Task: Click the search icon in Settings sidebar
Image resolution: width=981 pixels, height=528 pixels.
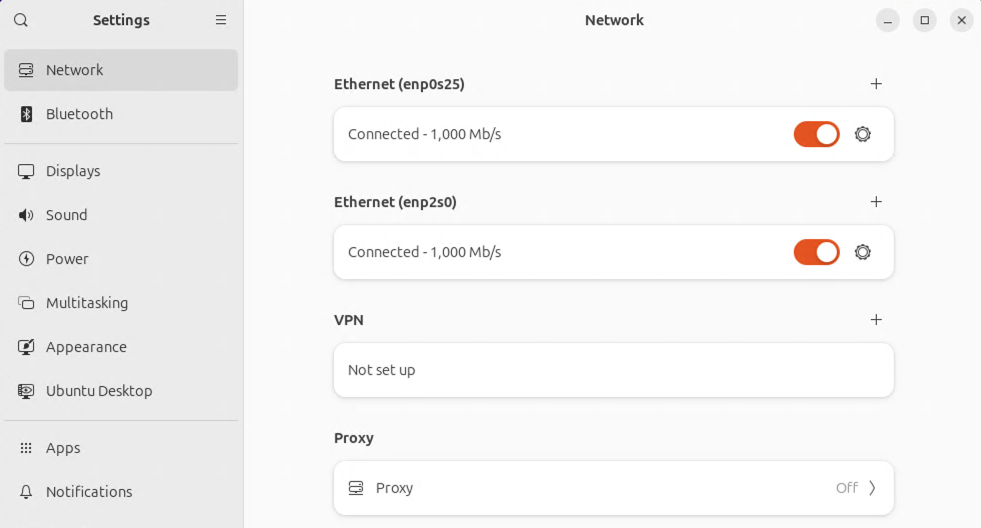Action: (x=21, y=20)
